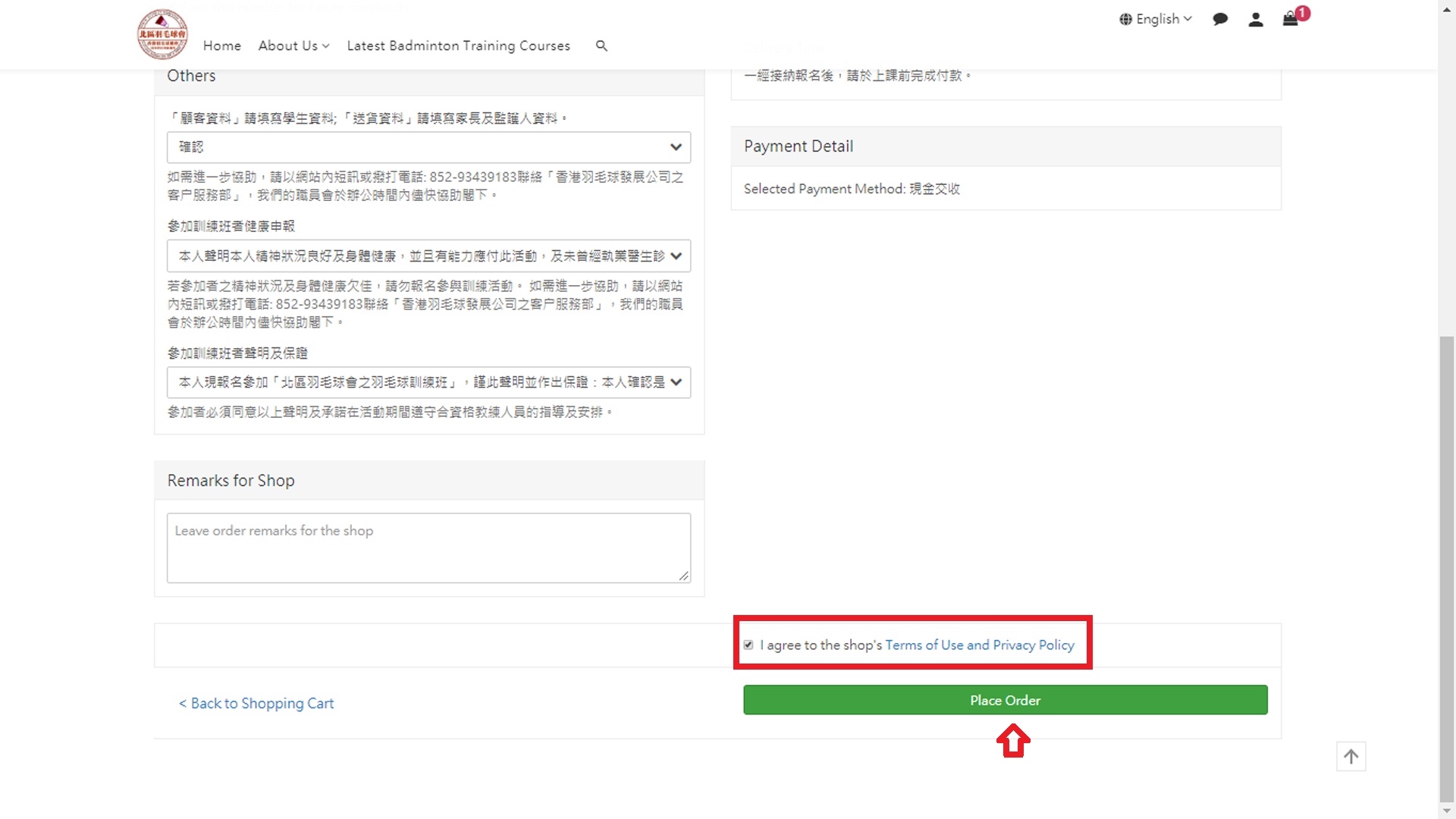Follow the Back to Shopping Cart link

[x=256, y=703]
